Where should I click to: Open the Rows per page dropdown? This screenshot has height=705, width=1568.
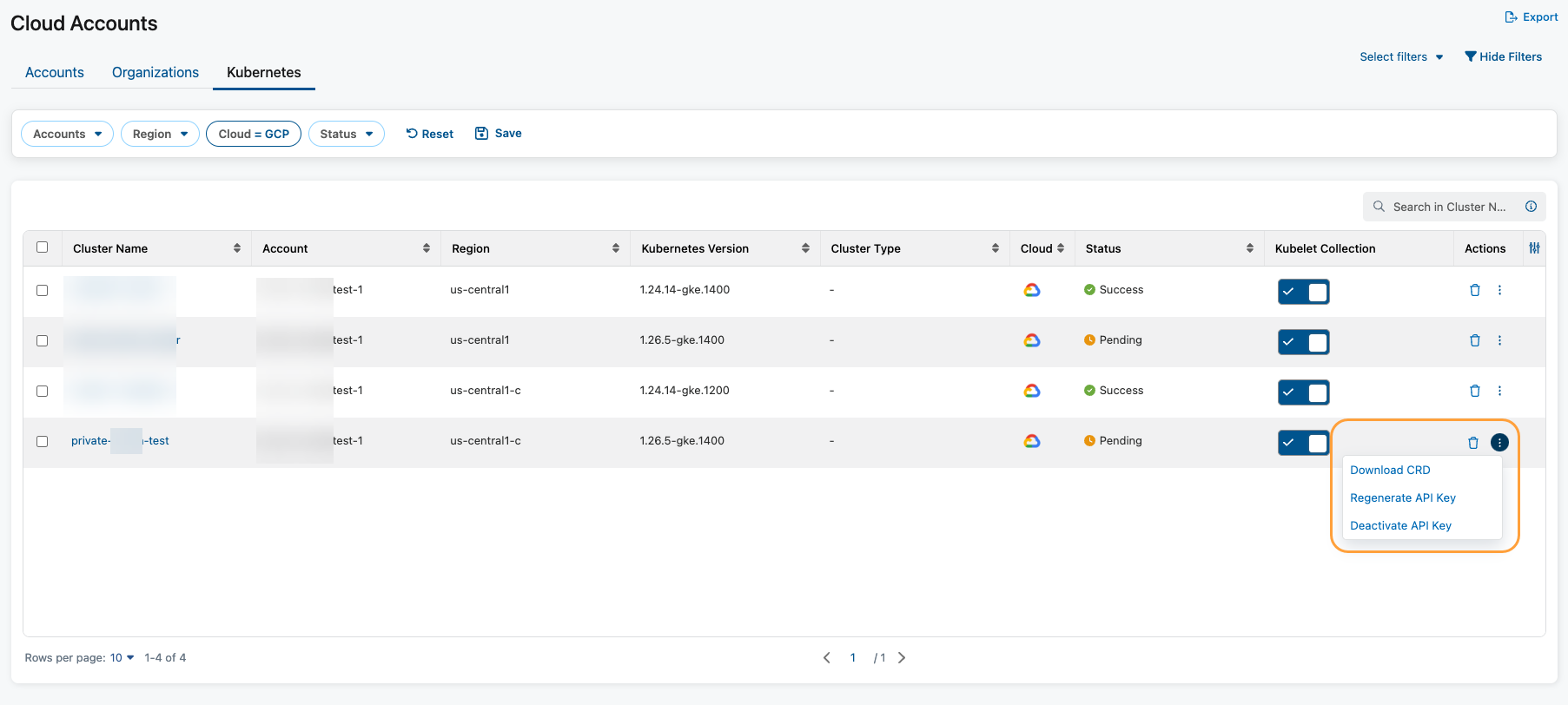pyautogui.click(x=122, y=658)
